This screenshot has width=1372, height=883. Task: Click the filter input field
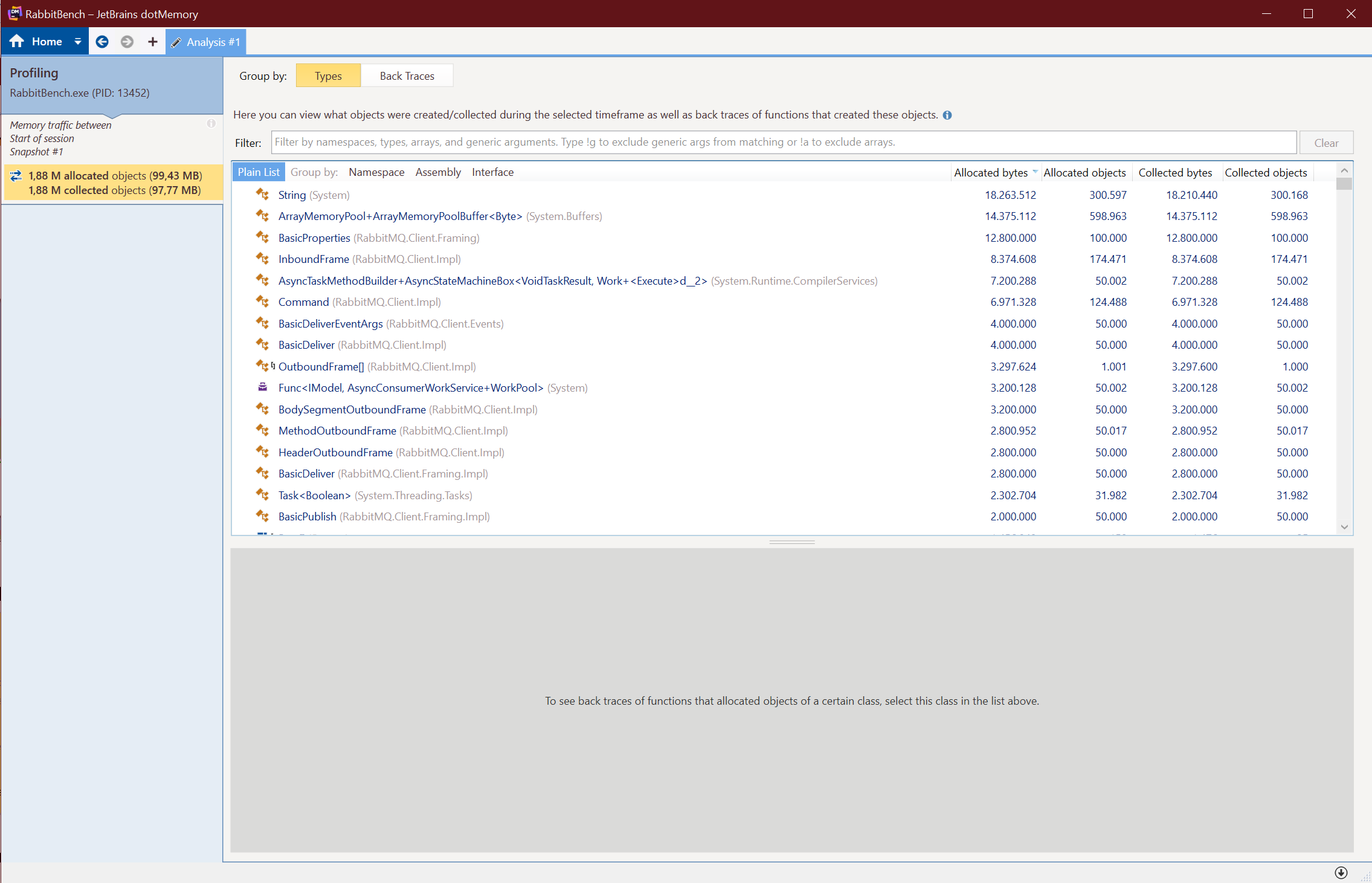pos(784,143)
